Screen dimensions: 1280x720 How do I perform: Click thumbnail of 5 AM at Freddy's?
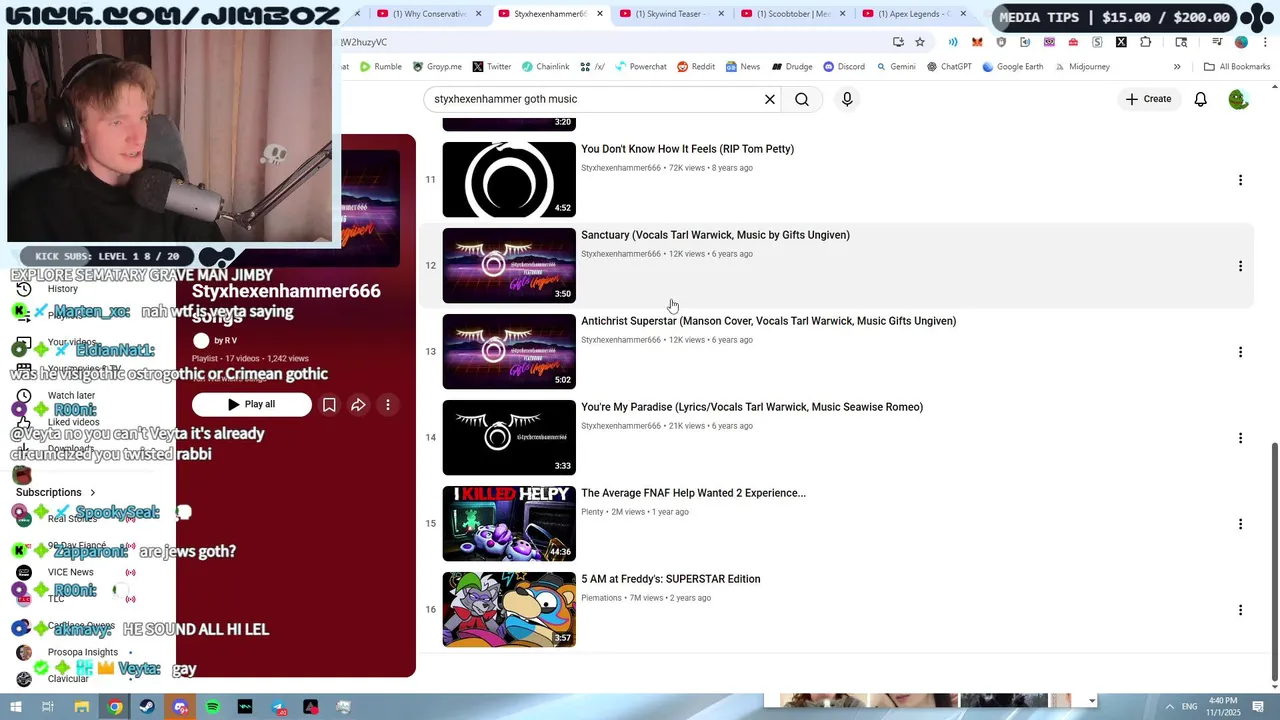[509, 609]
